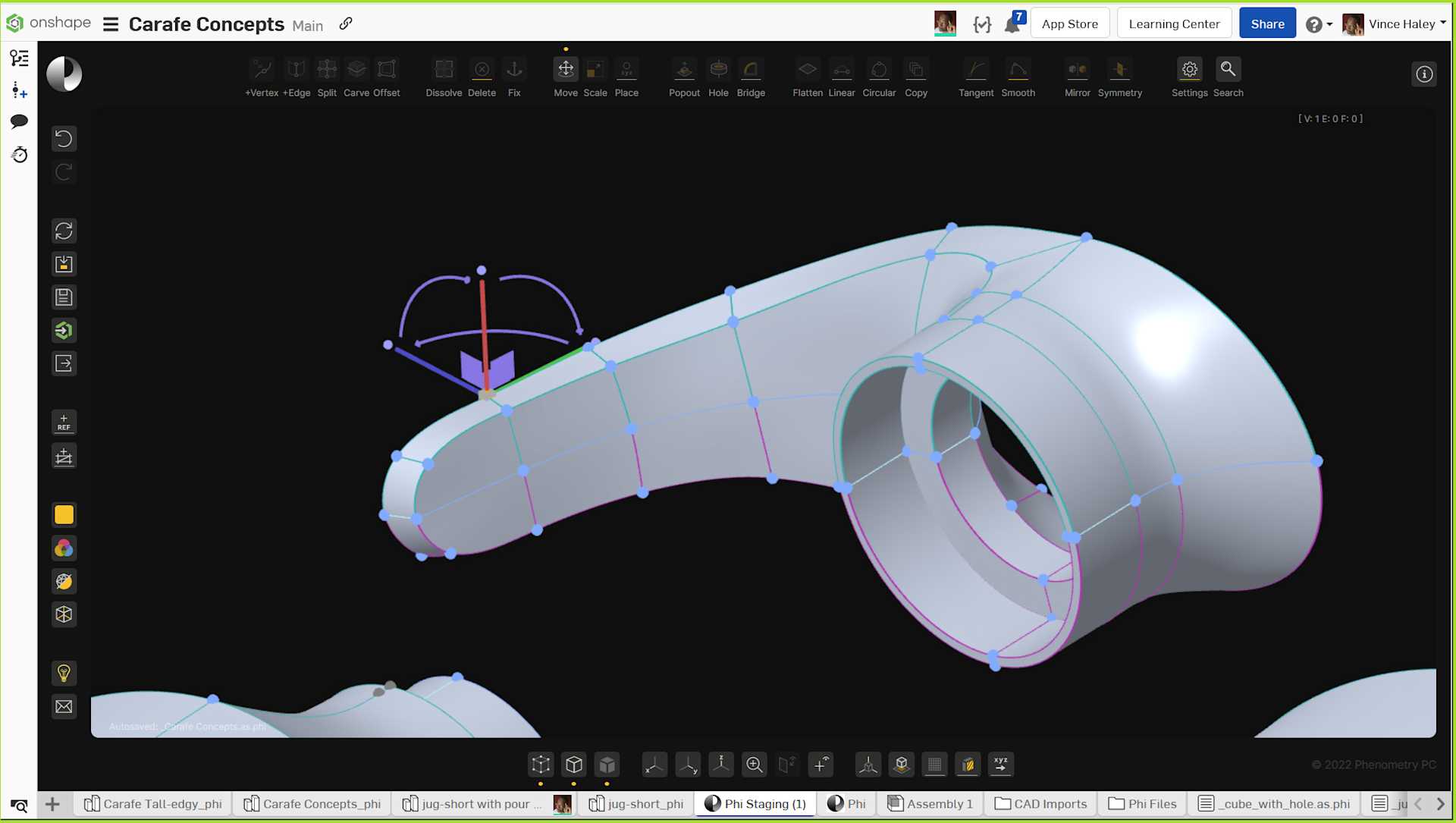Click the Bridge tool icon

pos(750,70)
